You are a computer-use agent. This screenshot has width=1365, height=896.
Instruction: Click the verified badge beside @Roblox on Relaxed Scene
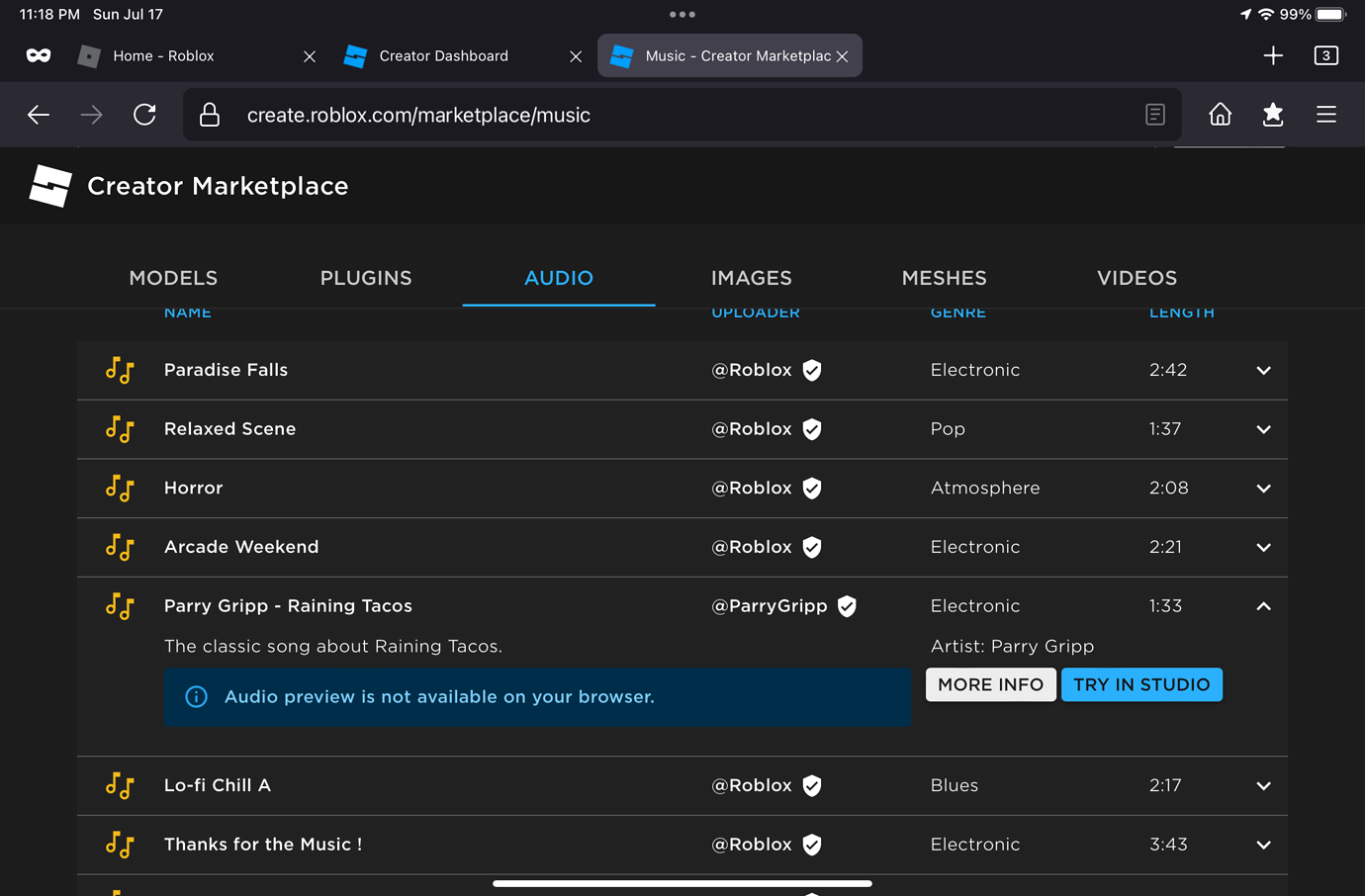(x=811, y=429)
